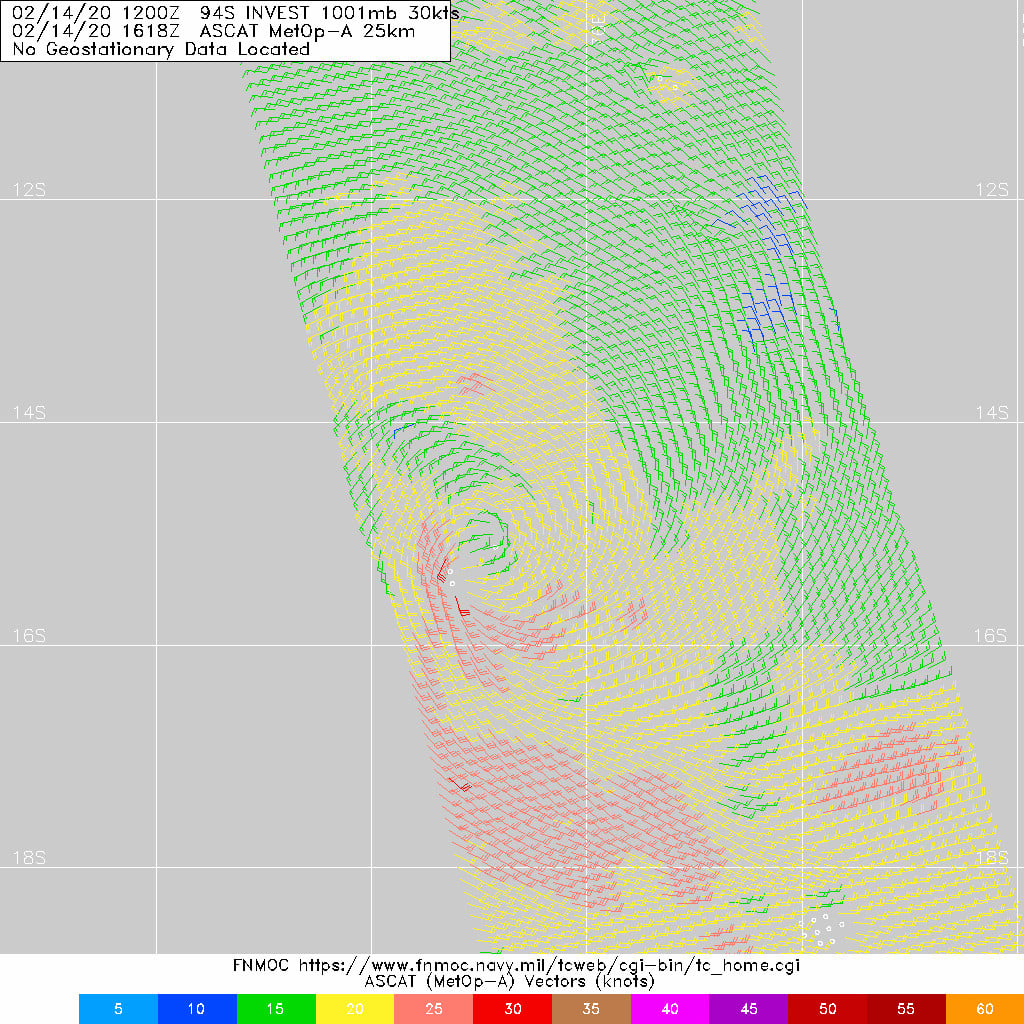This screenshot has width=1024, height=1024.
Task: Click the 5 knots light blue legend swatch
Action: point(118,1009)
